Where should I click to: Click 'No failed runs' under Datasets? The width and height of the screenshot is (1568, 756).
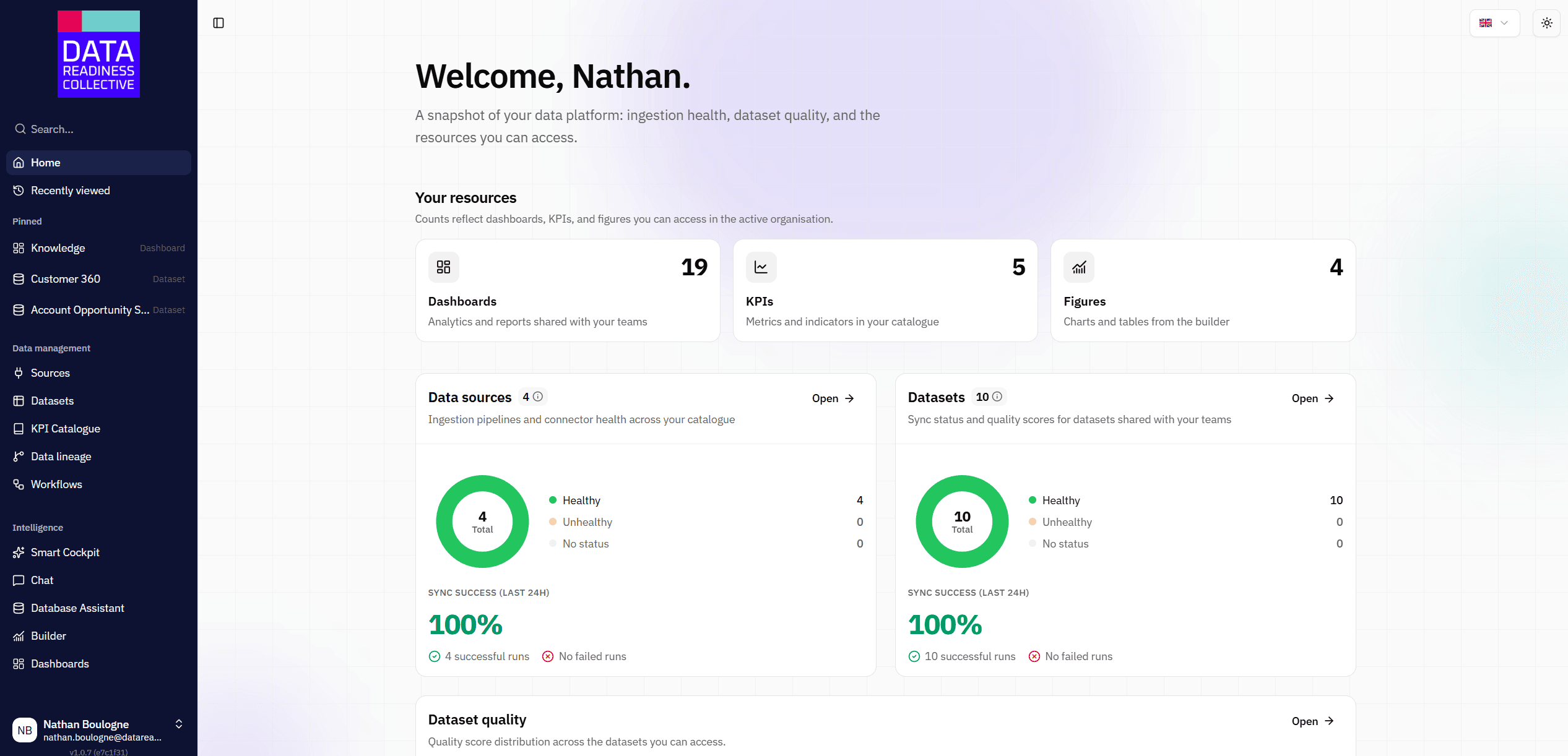click(x=1078, y=656)
